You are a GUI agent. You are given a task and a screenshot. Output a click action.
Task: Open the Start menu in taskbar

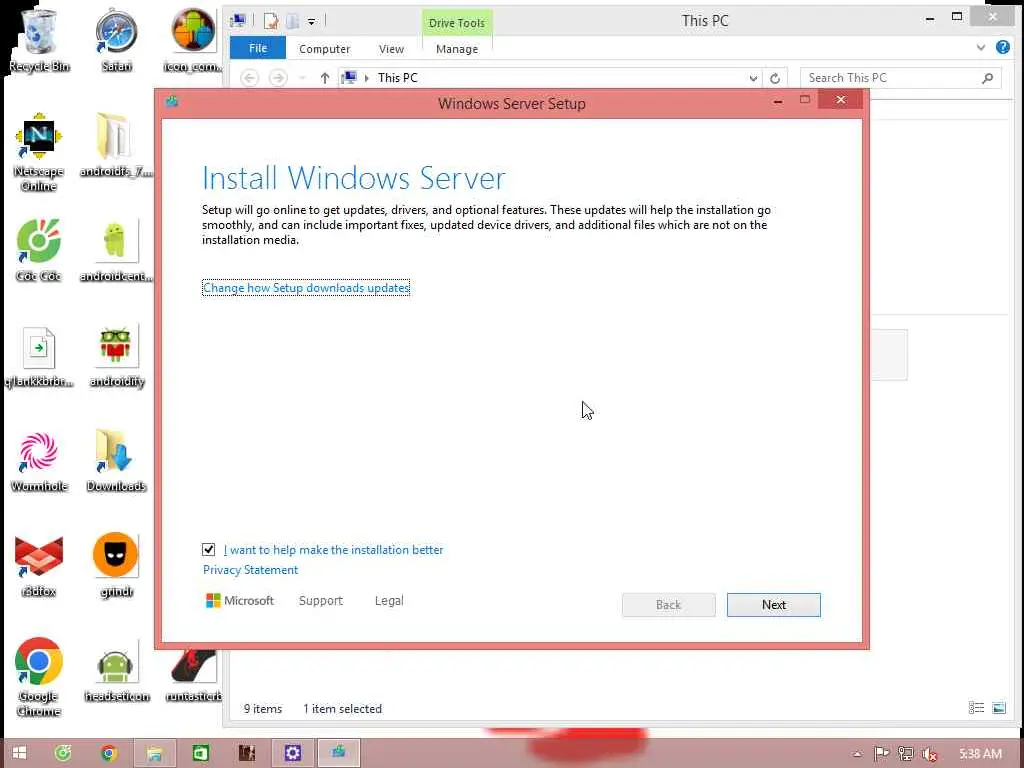point(19,753)
